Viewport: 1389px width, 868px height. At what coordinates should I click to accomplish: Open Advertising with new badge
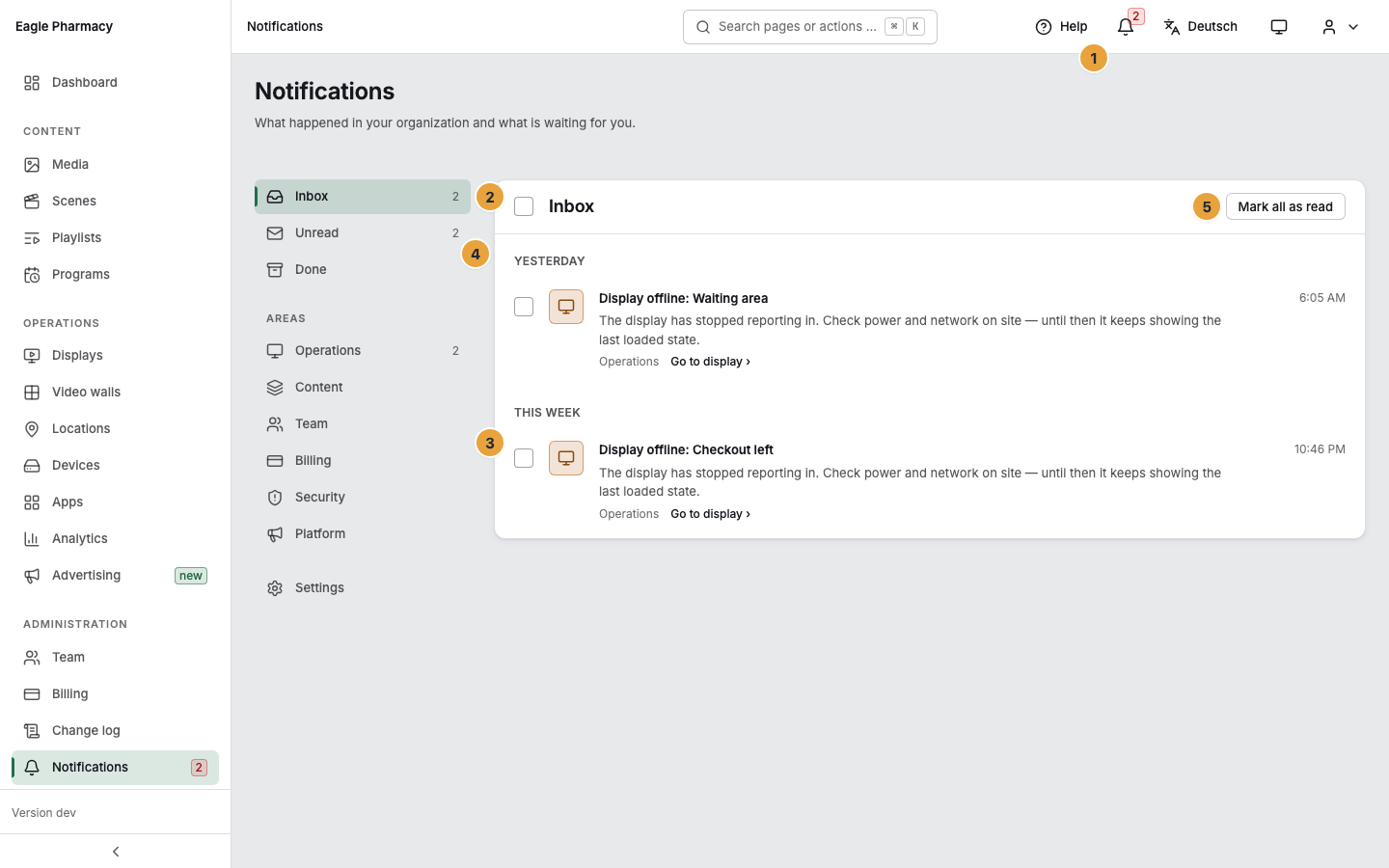click(x=115, y=576)
